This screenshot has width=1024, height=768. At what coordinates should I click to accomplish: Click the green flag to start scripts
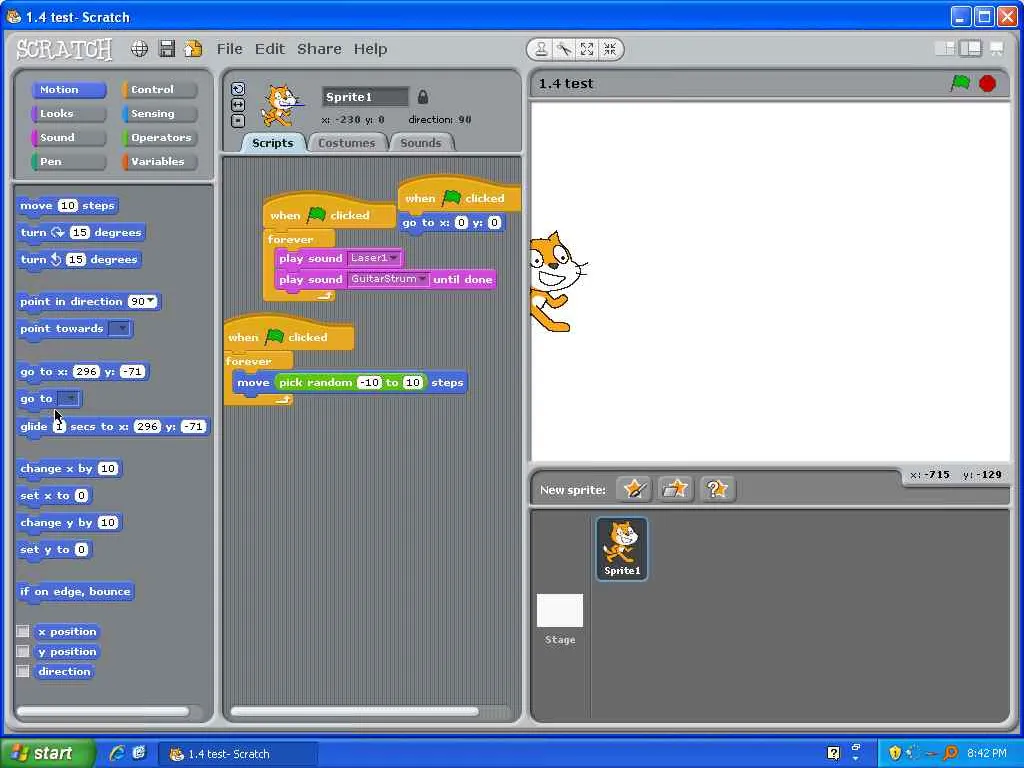(960, 83)
